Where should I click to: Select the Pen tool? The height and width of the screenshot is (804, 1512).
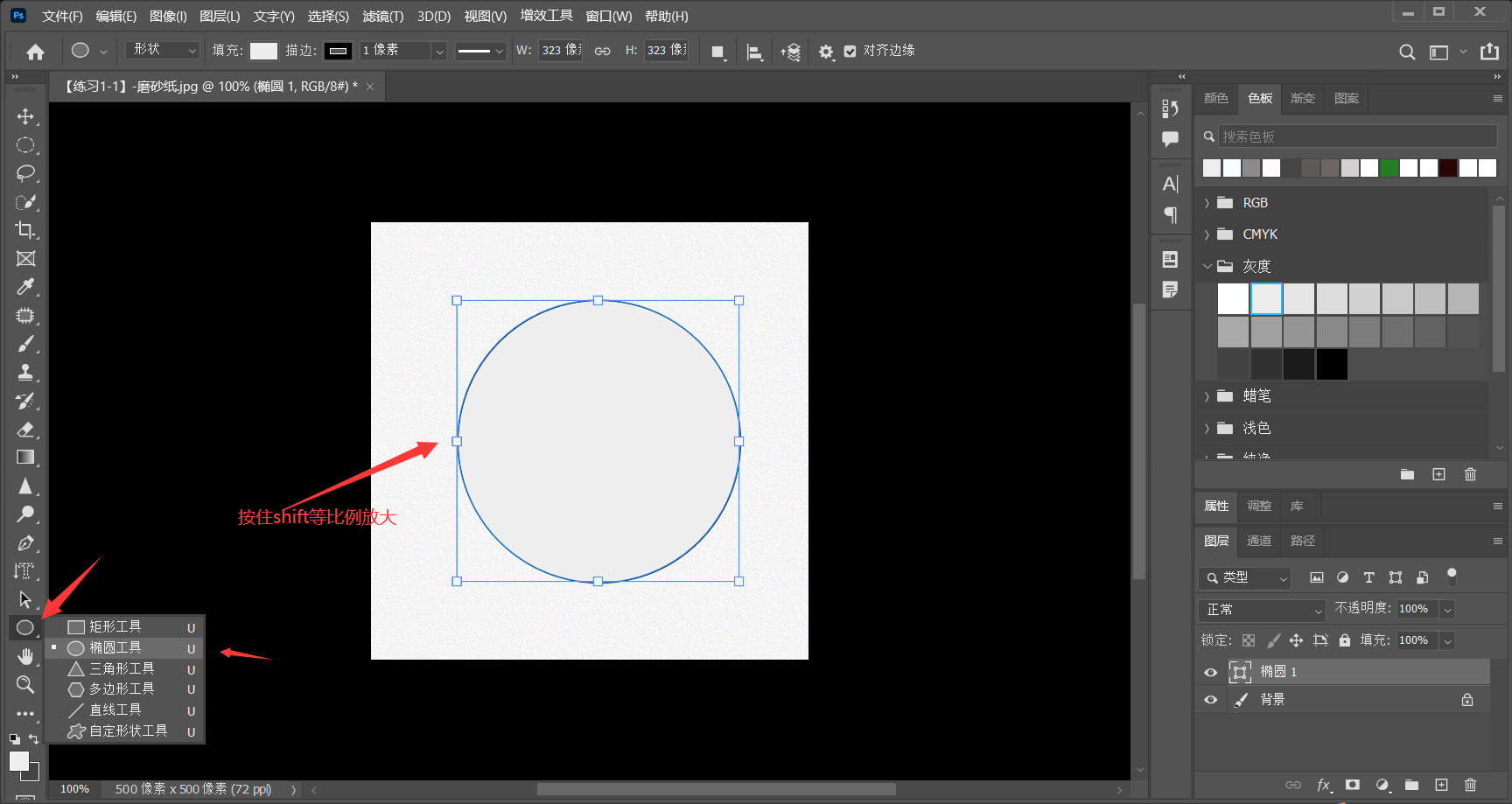click(25, 542)
